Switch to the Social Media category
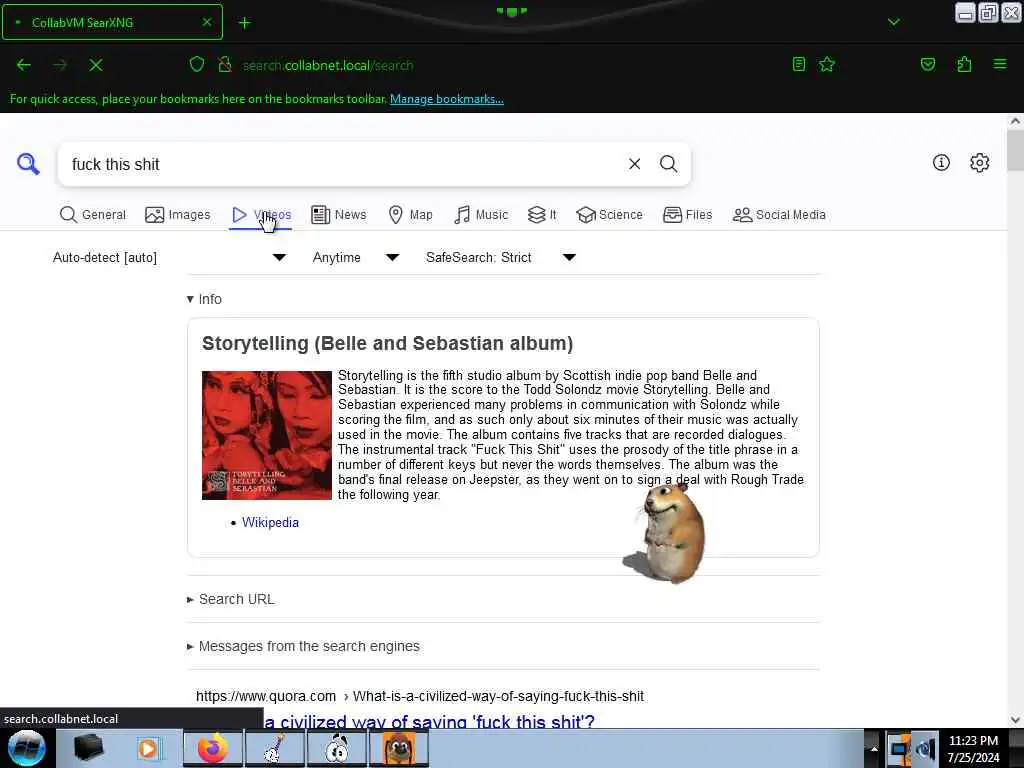The width and height of the screenshot is (1024, 768). tap(779, 215)
